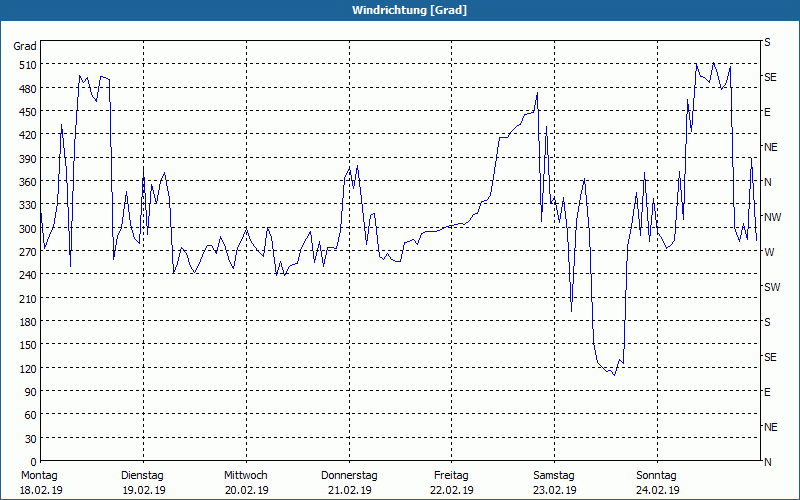800x500 pixels.
Task: Select the 300 value on left axis
Action: tap(29, 229)
